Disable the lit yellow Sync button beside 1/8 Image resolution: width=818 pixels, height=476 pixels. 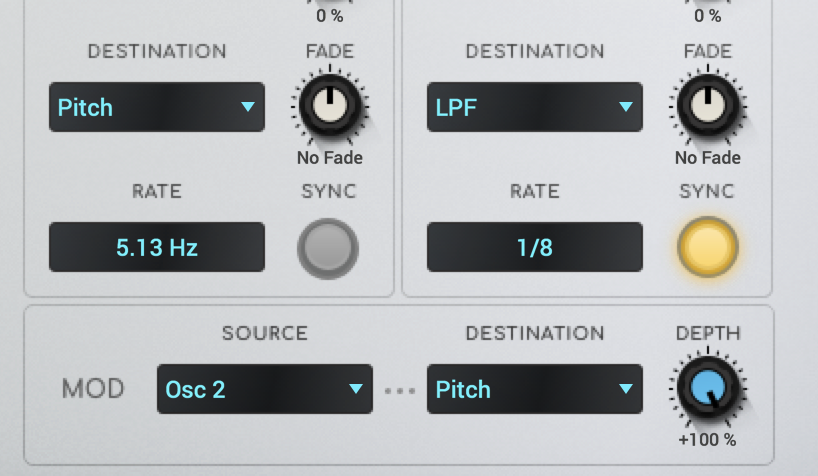point(707,247)
